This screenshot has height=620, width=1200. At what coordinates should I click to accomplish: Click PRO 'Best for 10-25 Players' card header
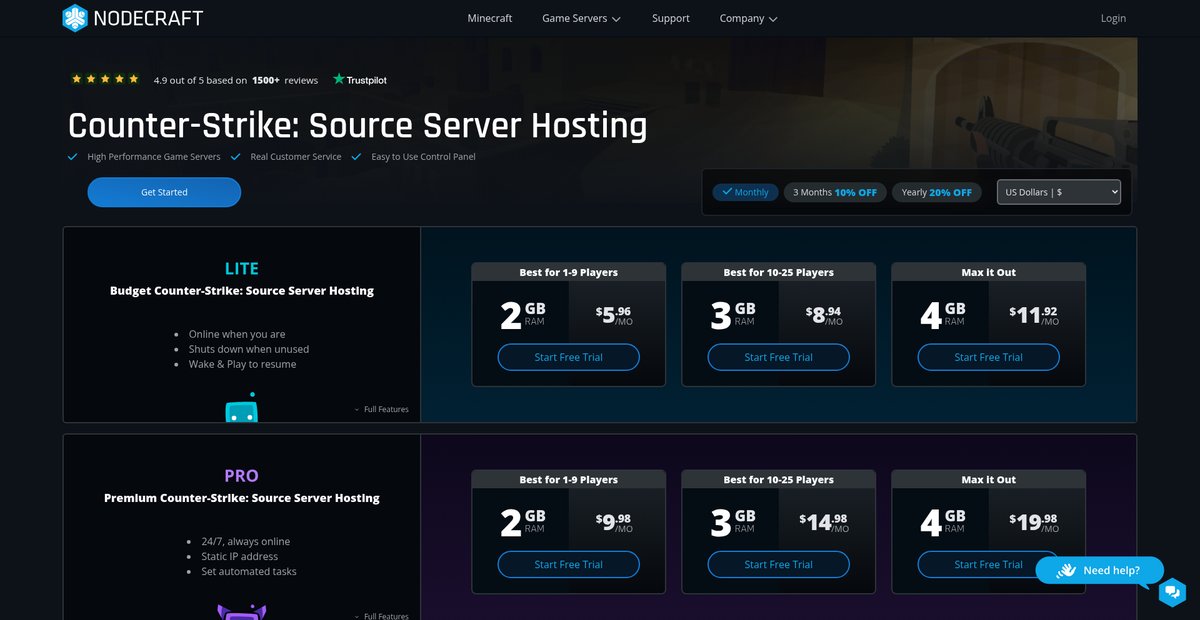pos(779,479)
